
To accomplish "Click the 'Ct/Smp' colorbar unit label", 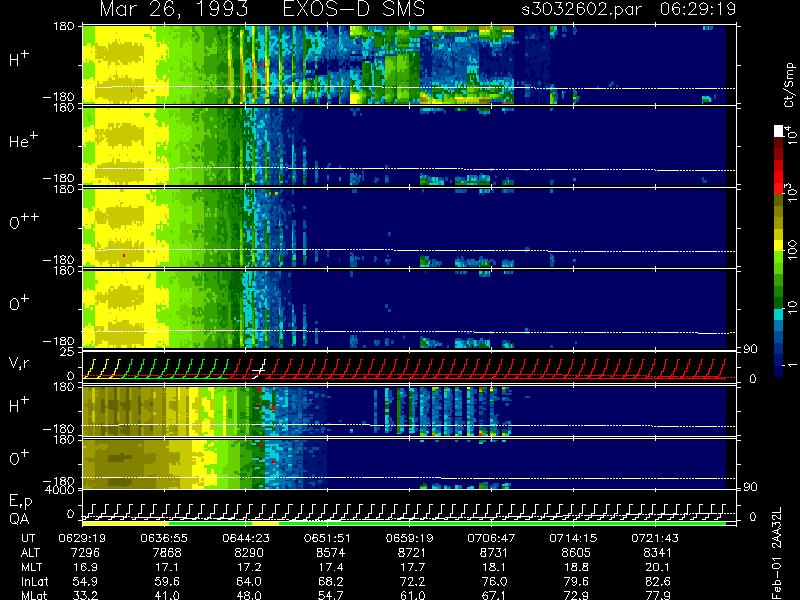I will pyautogui.click(x=789, y=85).
